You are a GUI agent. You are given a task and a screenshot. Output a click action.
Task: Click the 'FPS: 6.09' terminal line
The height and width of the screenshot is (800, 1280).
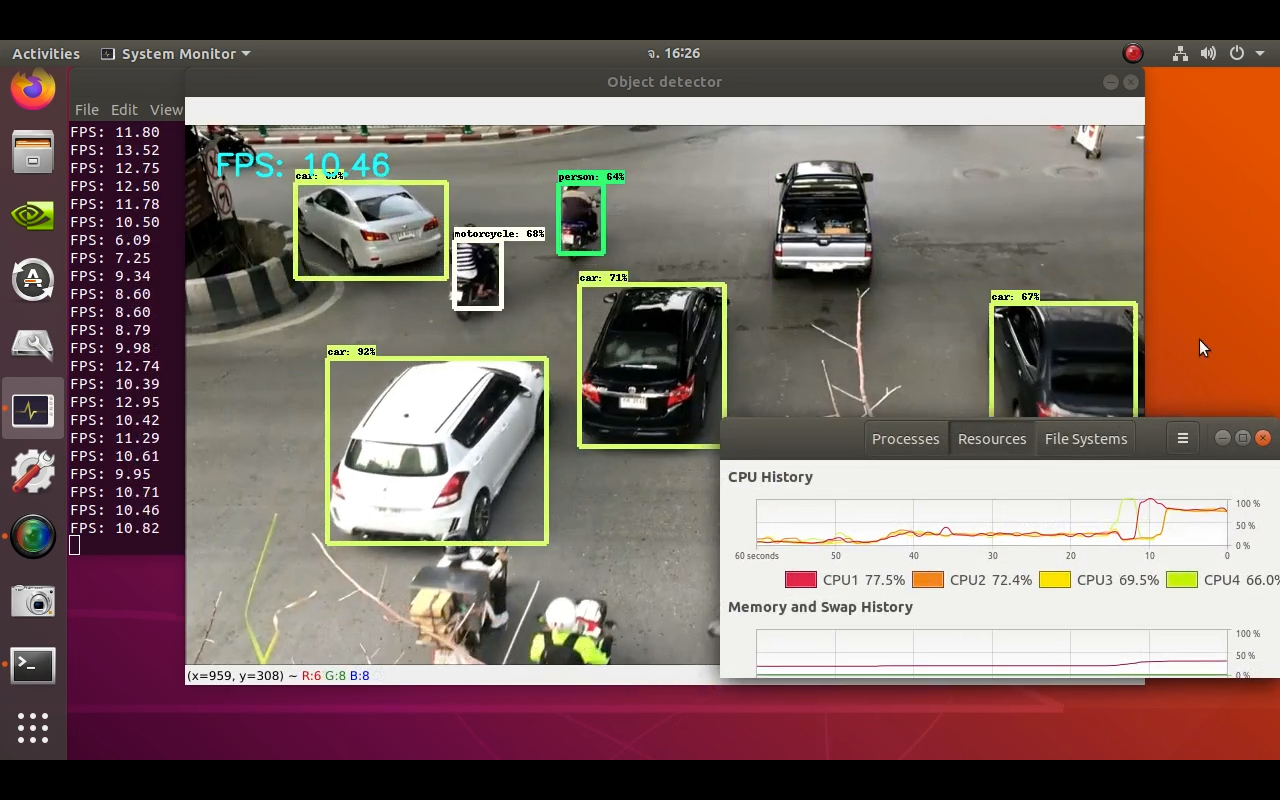(111, 240)
